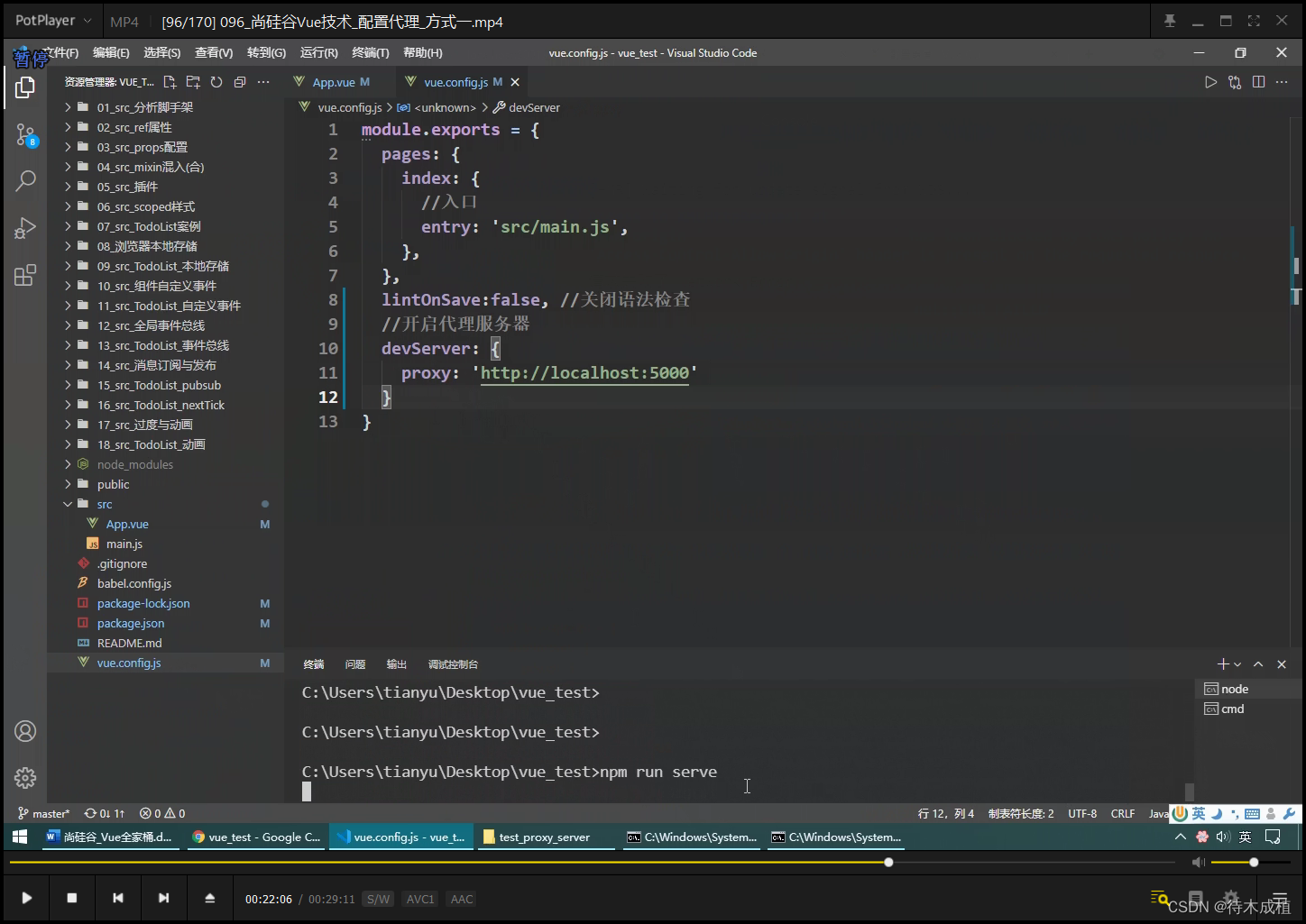Expand the 01_src_分析脚手架 folder

click(165, 107)
